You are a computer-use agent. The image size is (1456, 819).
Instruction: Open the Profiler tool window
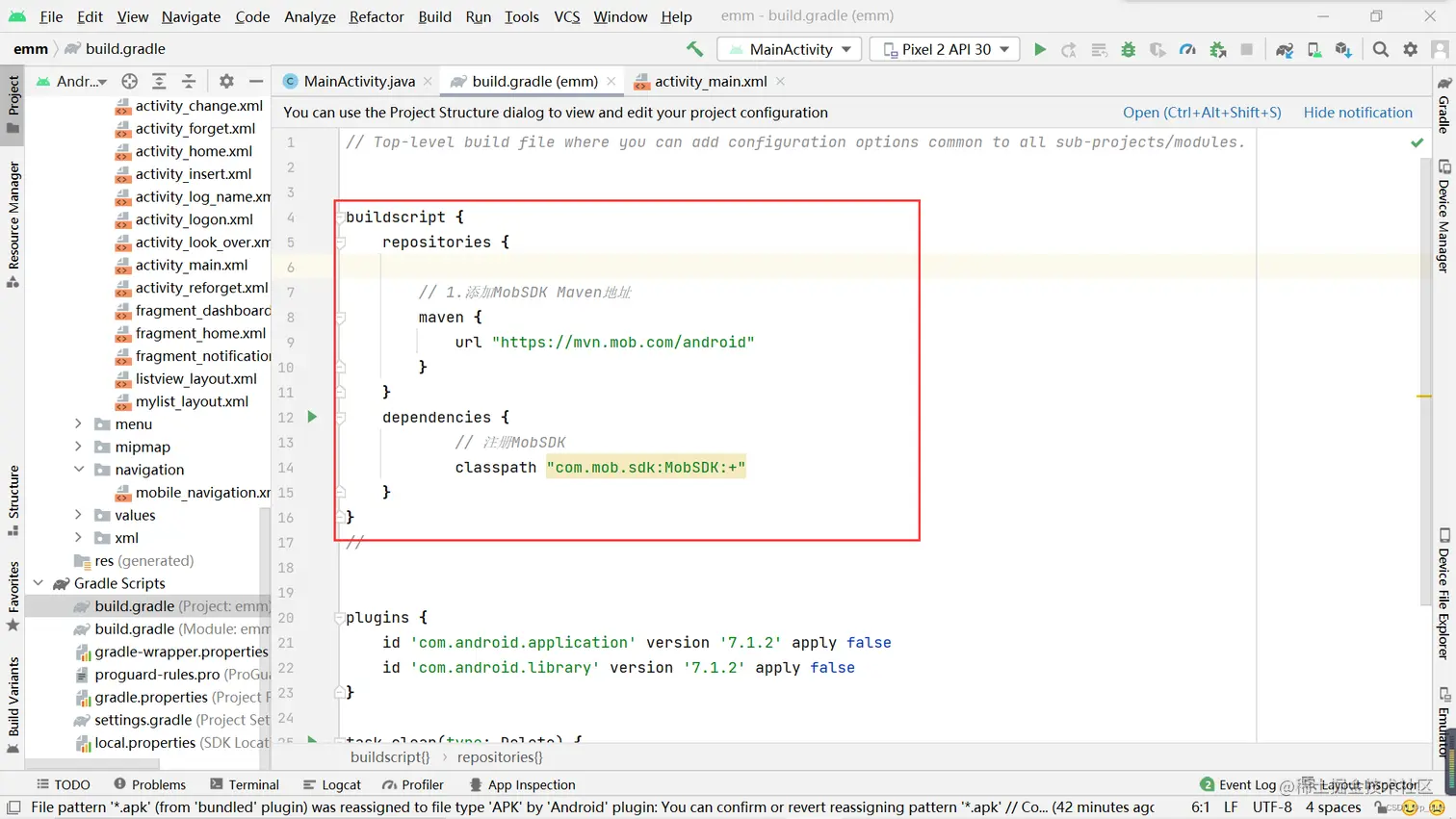click(x=413, y=785)
